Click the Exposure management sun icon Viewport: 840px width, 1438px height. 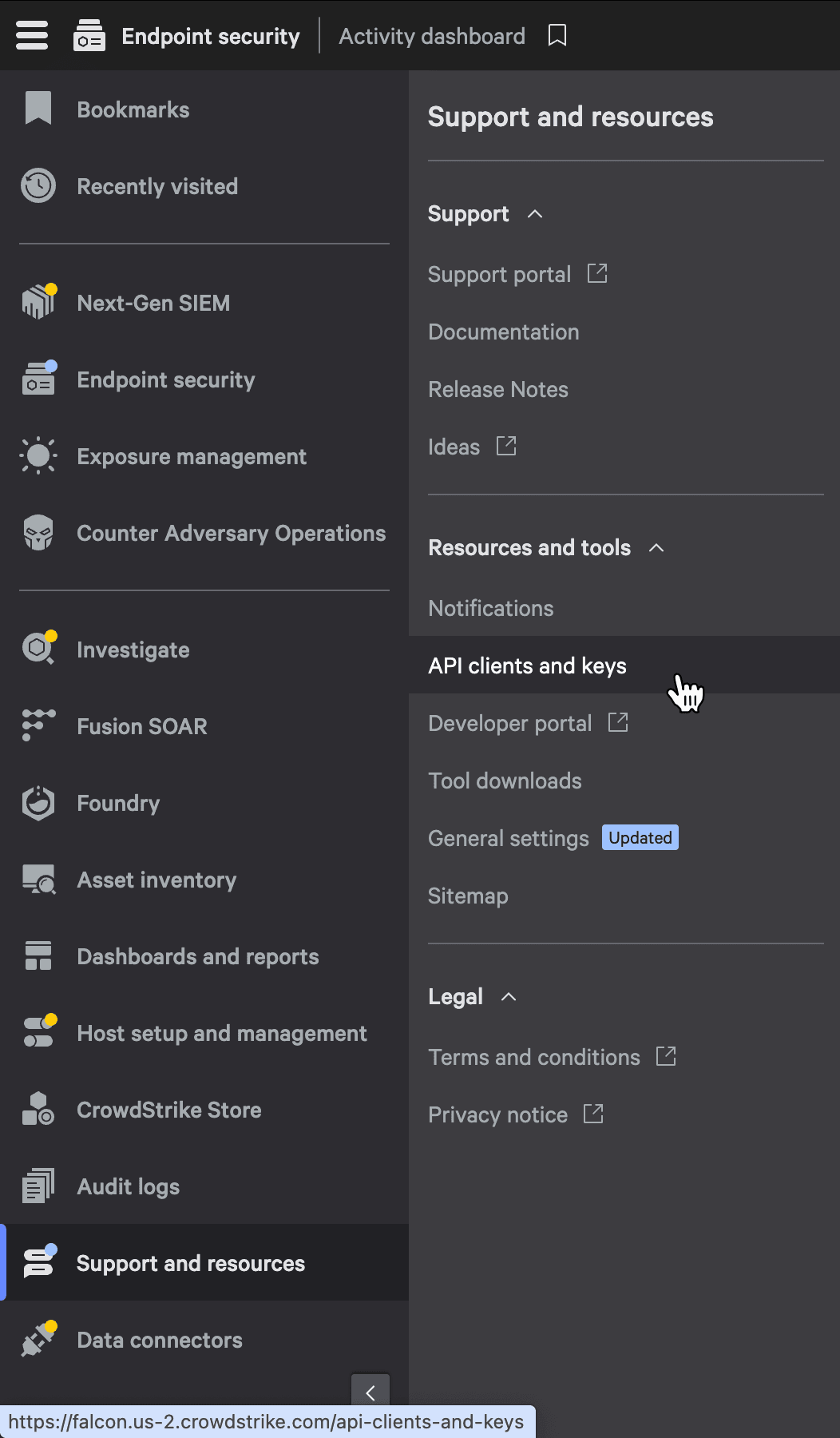[x=38, y=455]
